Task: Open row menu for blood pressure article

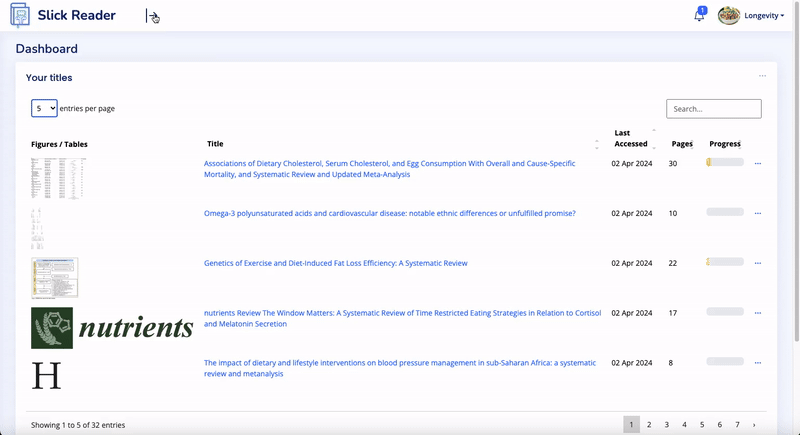Action: pyautogui.click(x=757, y=363)
